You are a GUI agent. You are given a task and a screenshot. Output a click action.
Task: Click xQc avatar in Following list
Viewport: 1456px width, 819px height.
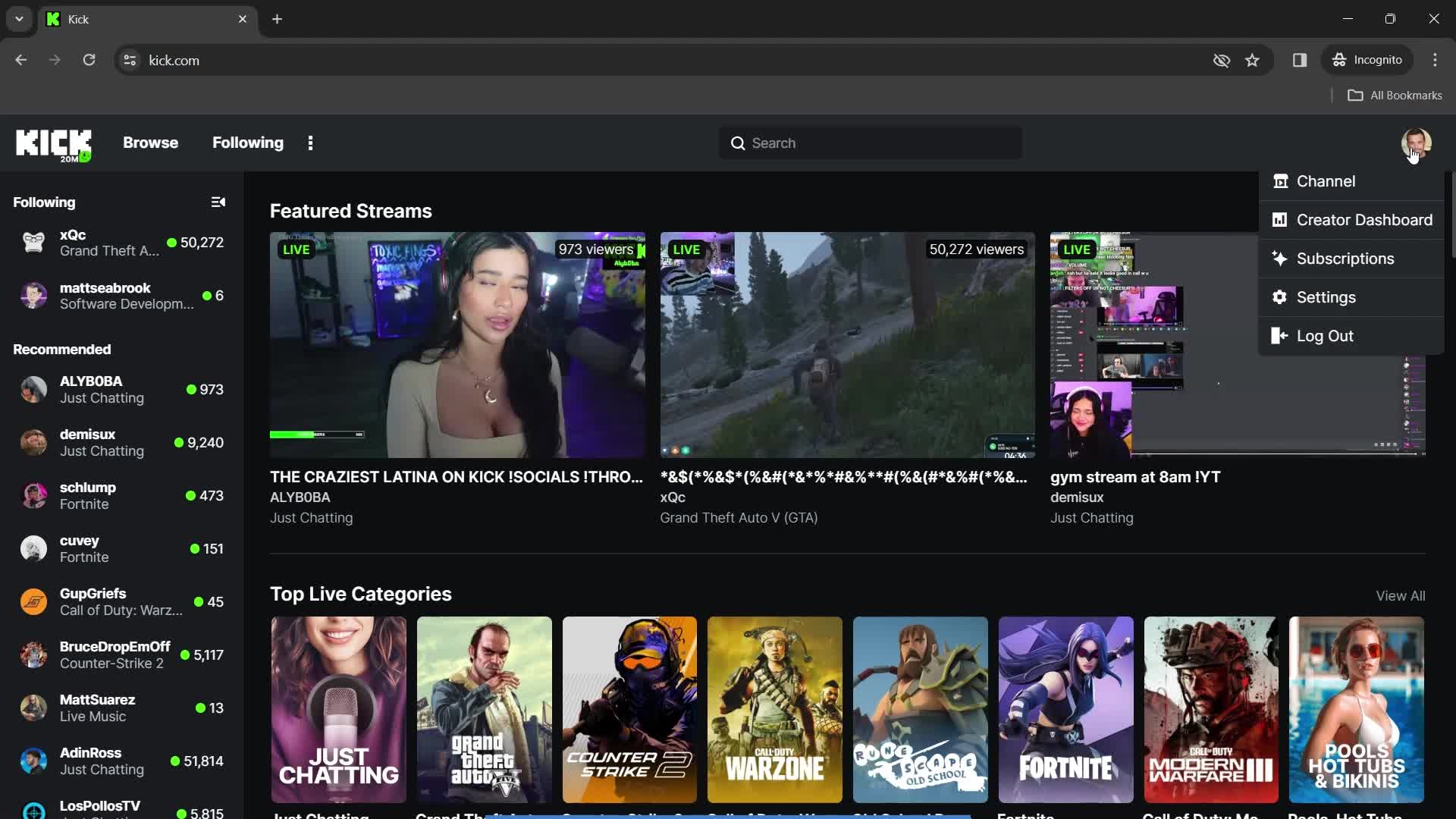point(33,243)
